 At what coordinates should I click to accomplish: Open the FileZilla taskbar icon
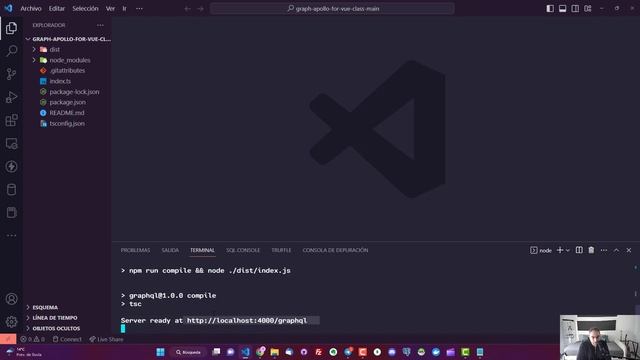click(x=318, y=352)
